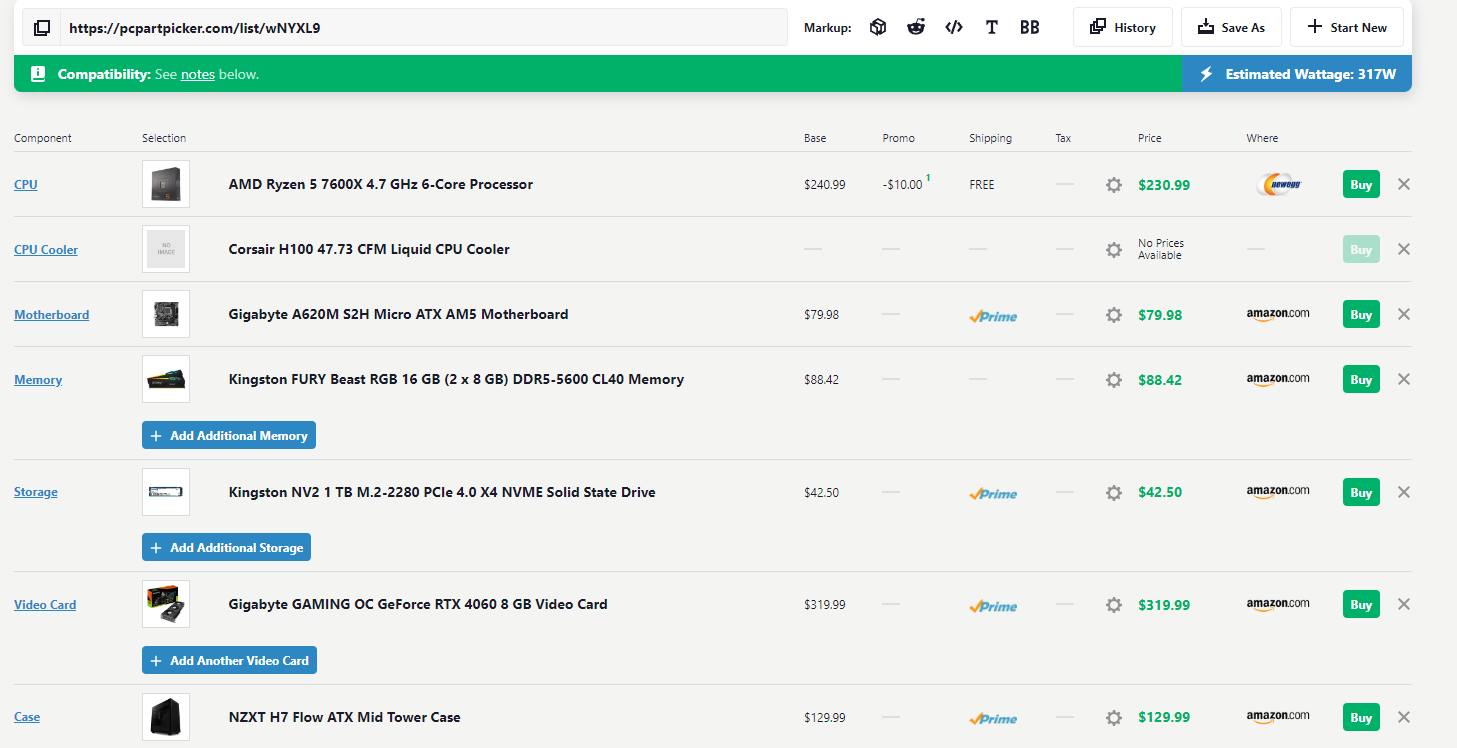Open the gear settings for the Case row
Viewport: 1457px width, 748px height.
tap(1114, 718)
